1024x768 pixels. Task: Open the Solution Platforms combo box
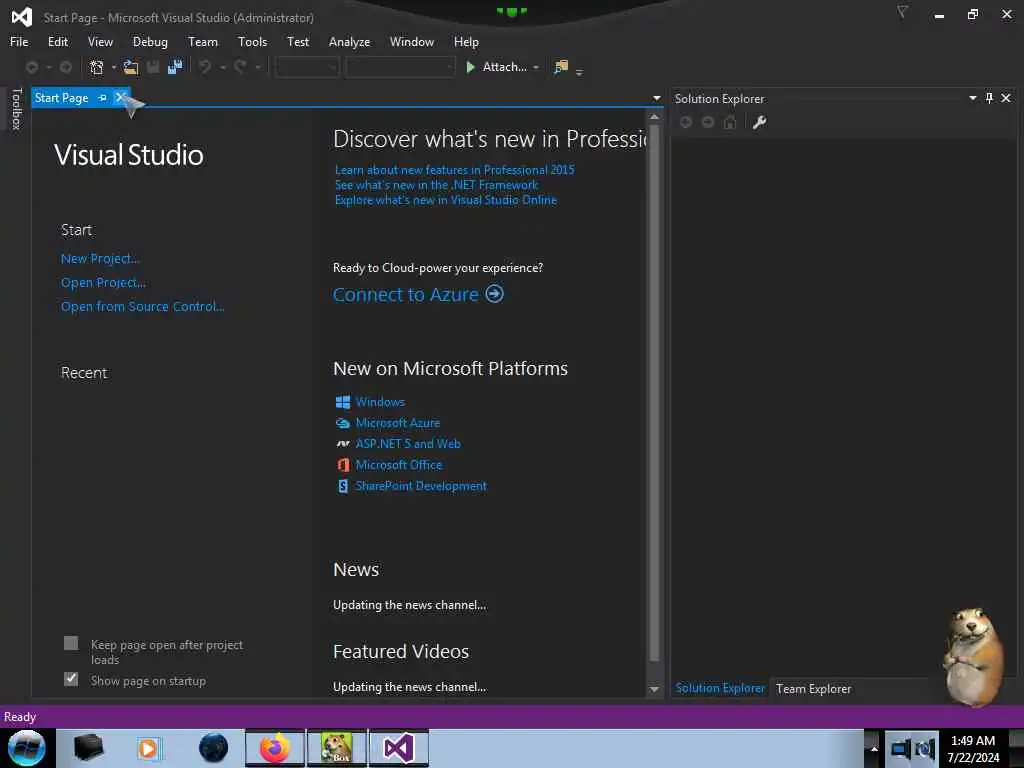click(x=400, y=67)
